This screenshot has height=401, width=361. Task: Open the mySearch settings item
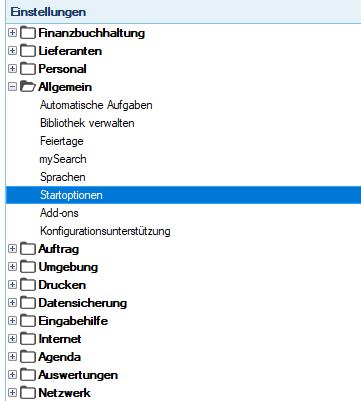tap(63, 159)
